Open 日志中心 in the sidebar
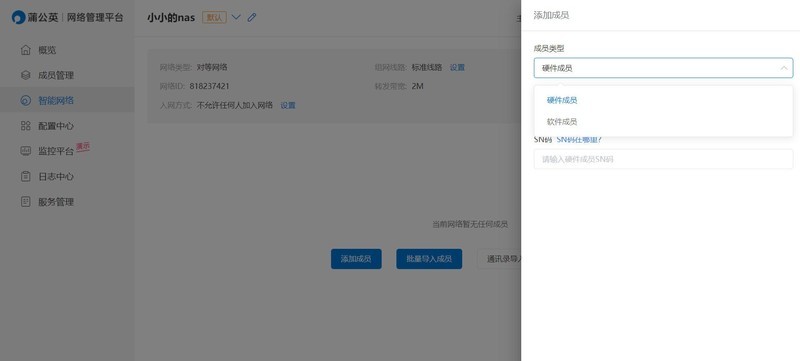 pyautogui.click(x=67, y=176)
